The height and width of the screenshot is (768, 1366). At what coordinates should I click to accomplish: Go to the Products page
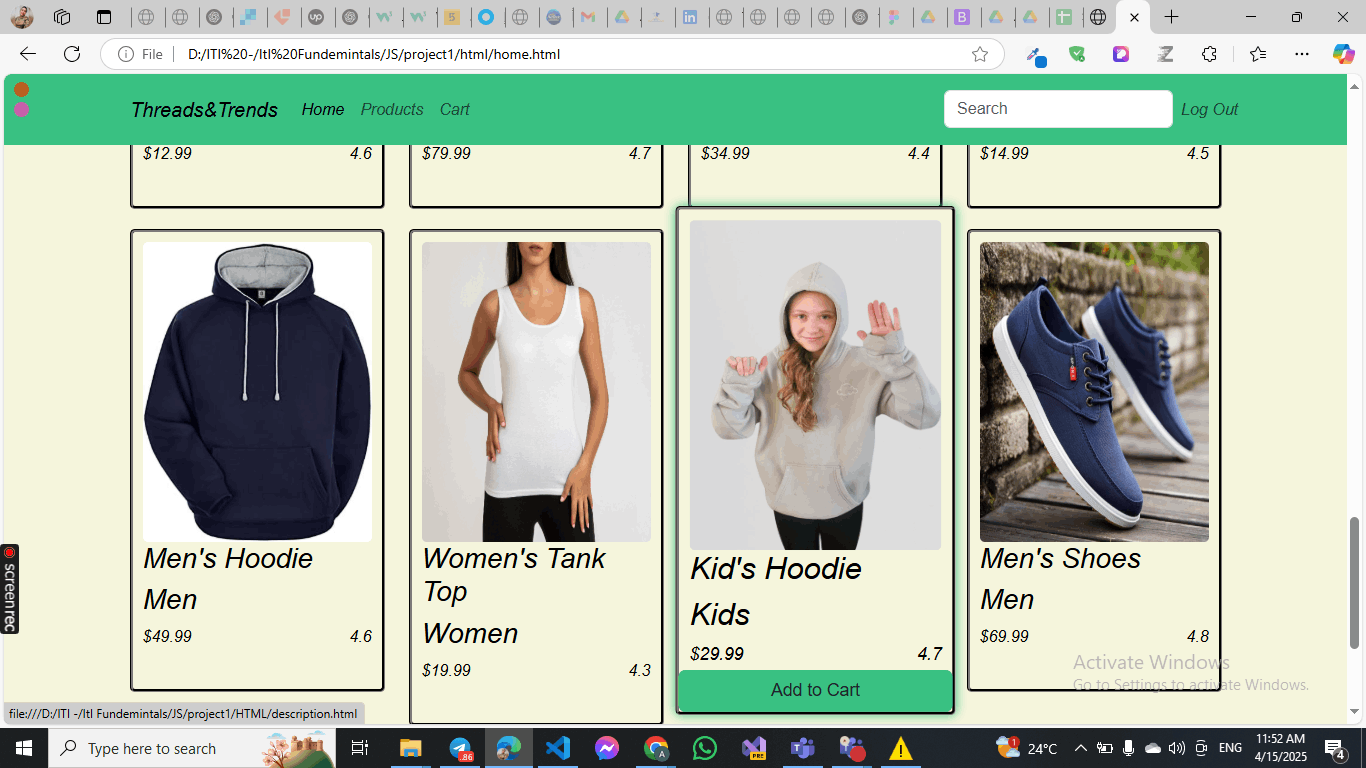pos(392,109)
